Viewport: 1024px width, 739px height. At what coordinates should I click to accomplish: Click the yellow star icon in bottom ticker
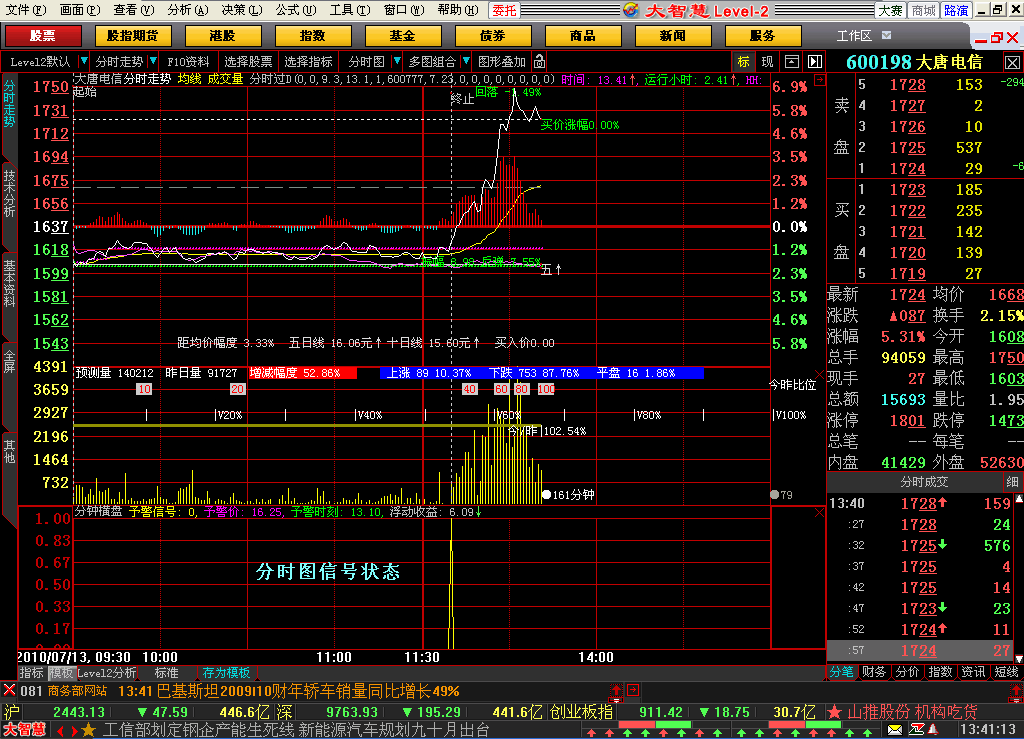tap(89, 730)
